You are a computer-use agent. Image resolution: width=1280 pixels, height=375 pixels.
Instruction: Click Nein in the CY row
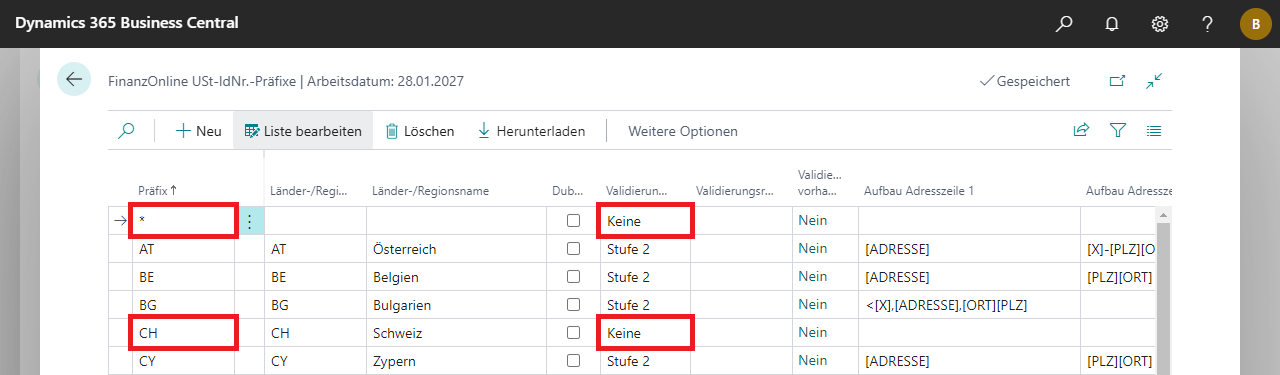825,361
